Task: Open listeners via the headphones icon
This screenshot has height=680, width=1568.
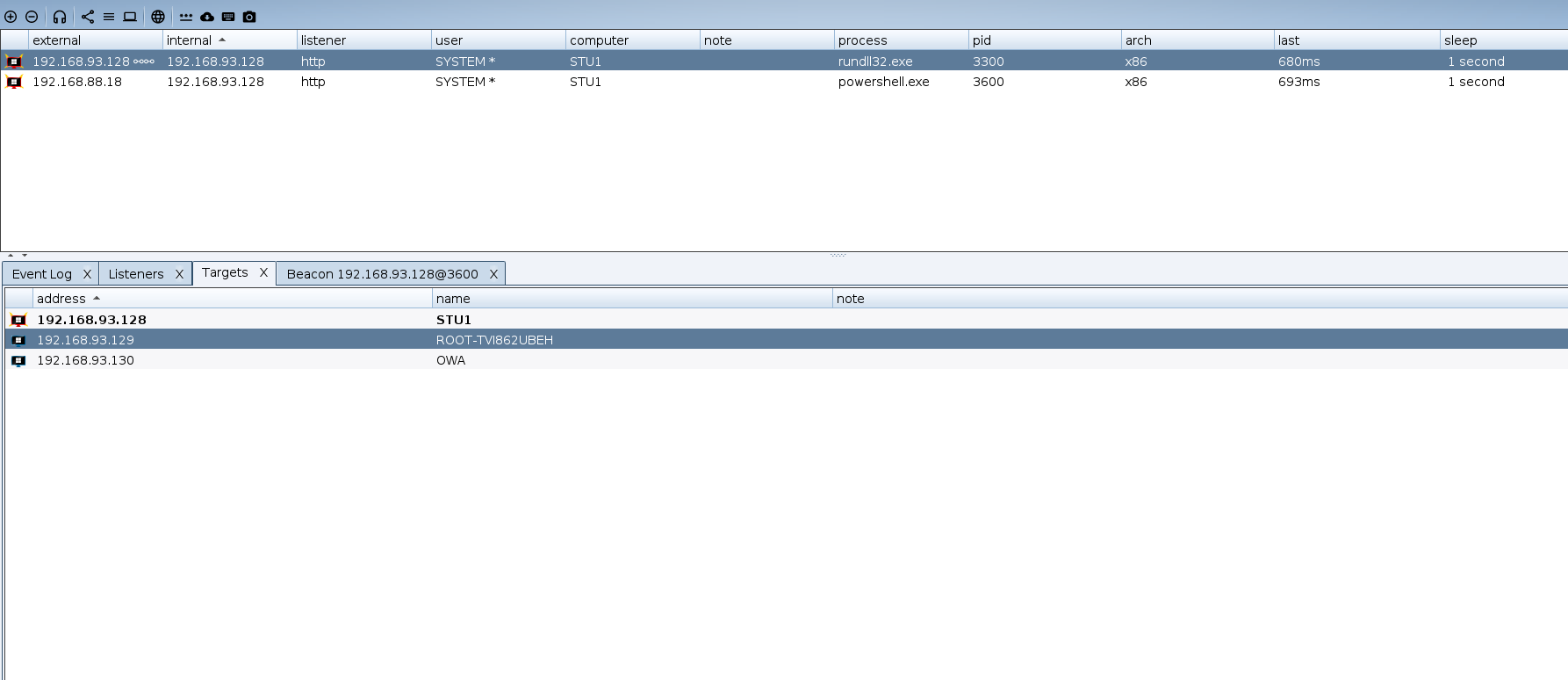Action: pyautogui.click(x=60, y=17)
